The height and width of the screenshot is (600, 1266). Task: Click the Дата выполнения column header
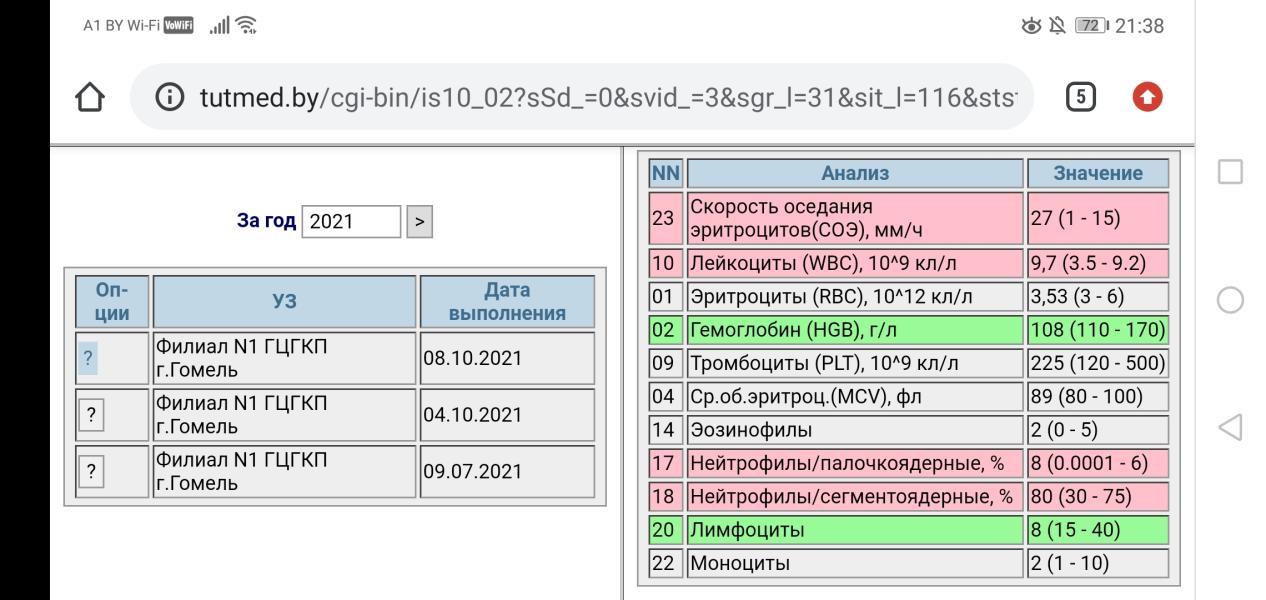(507, 302)
